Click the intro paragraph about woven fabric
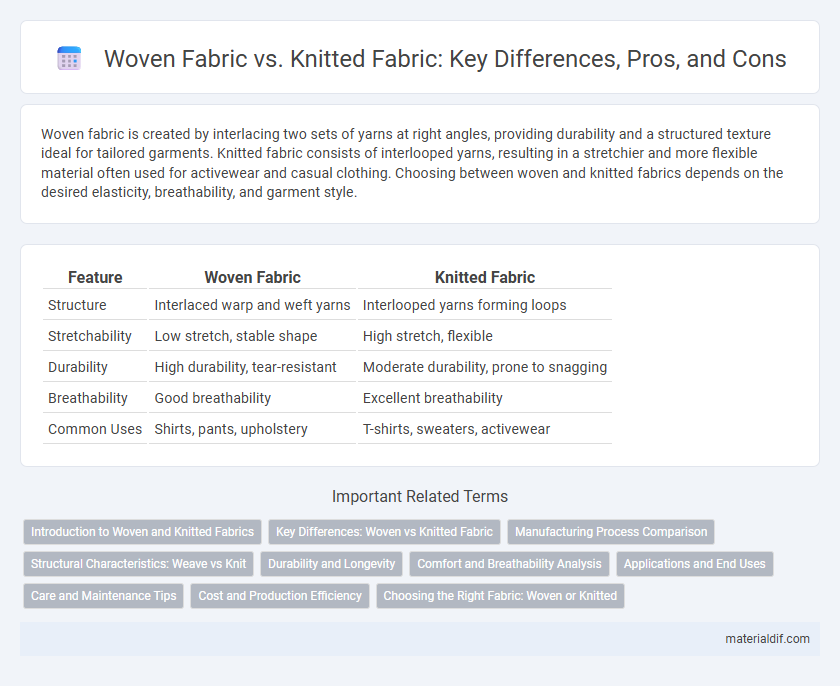The width and height of the screenshot is (840, 686). coord(412,163)
